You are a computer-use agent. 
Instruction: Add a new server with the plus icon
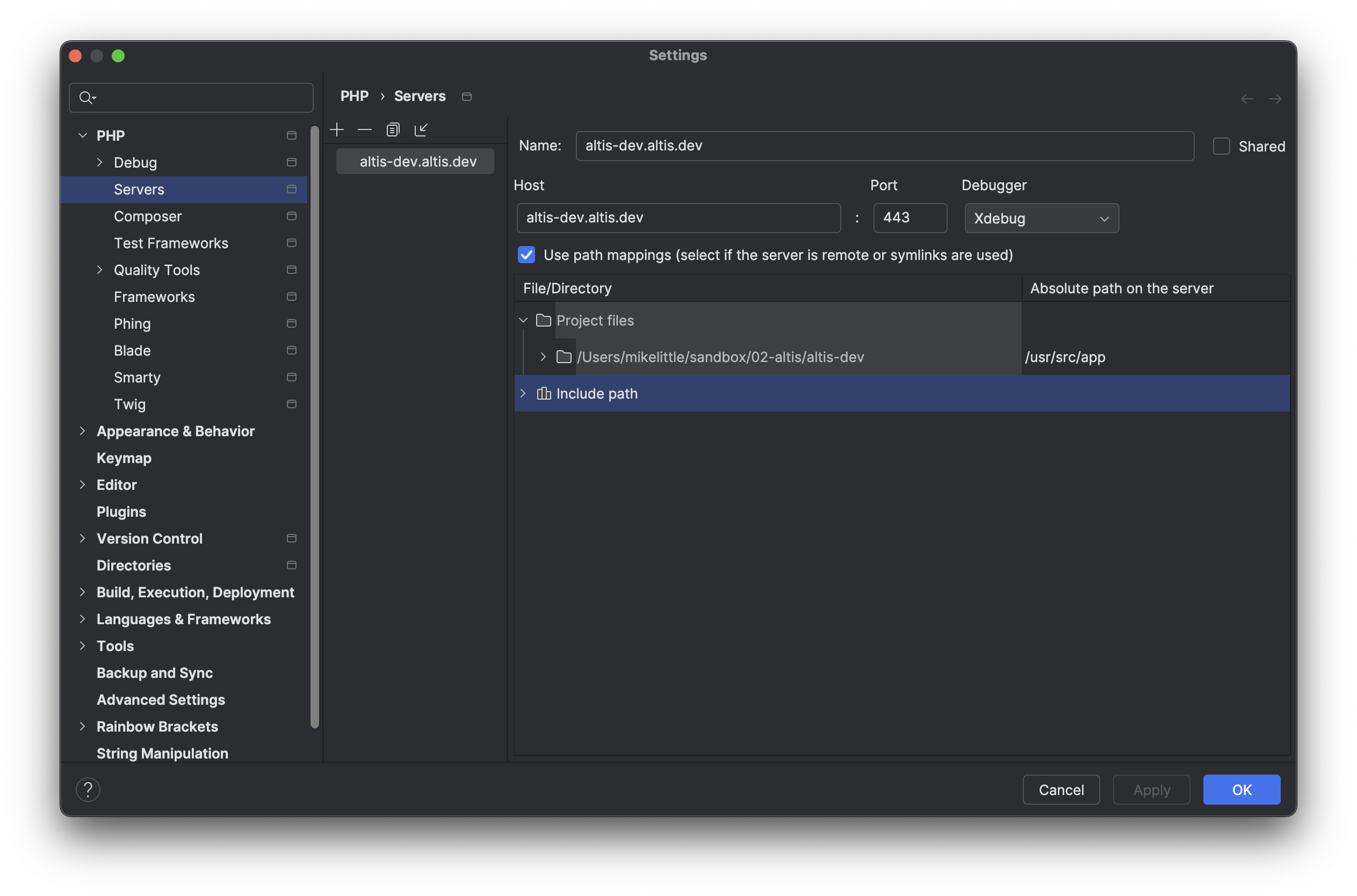click(x=336, y=129)
